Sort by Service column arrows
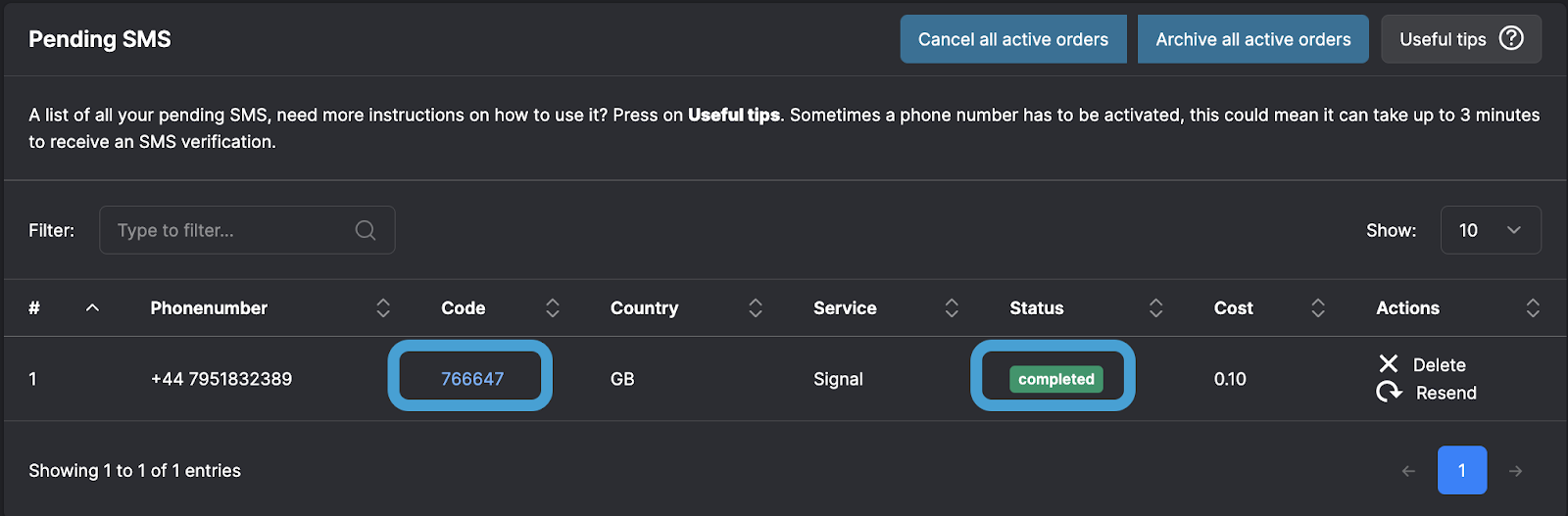1568x516 pixels. pyautogui.click(x=952, y=308)
